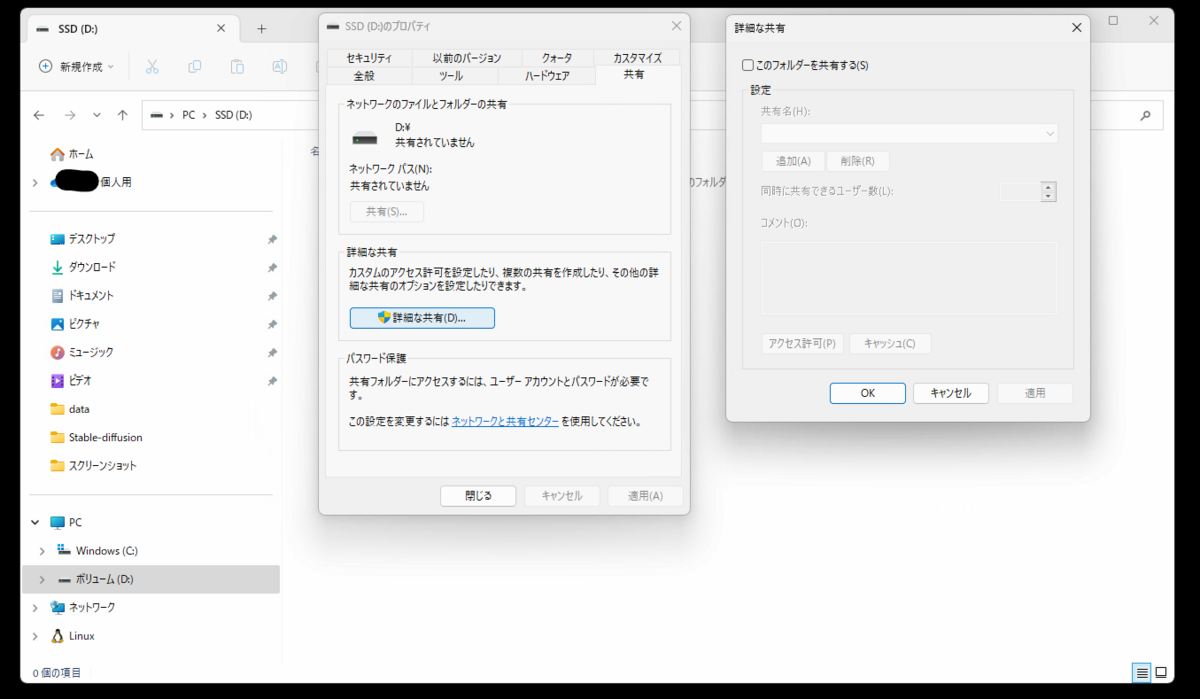
Task: Switch to カスタマイズ tab
Action: tap(638, 58)
